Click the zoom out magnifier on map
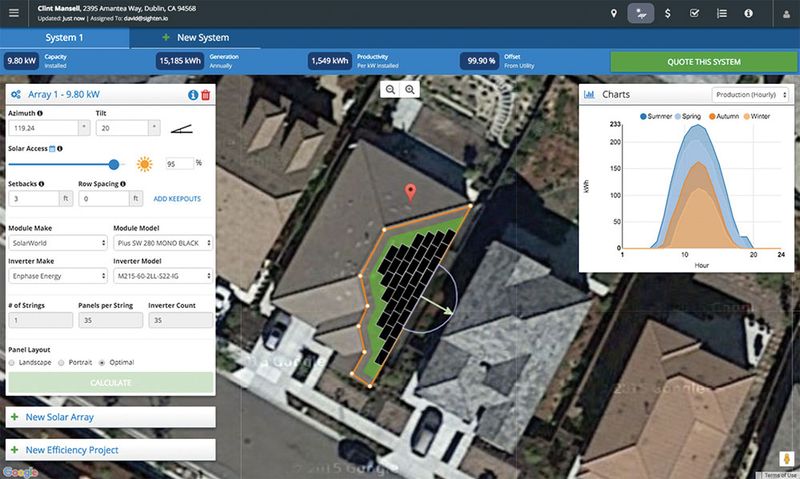Screen dimensions: 800x479 coord(391,90)
